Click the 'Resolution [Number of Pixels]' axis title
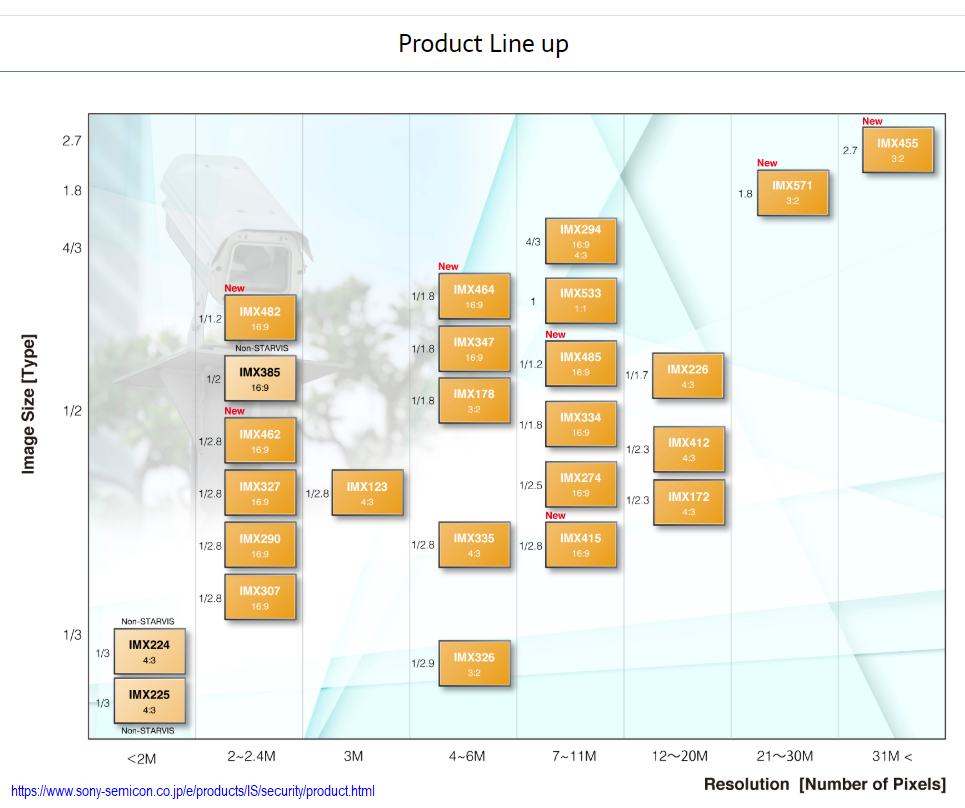965x808 pixels. point(825,784)
